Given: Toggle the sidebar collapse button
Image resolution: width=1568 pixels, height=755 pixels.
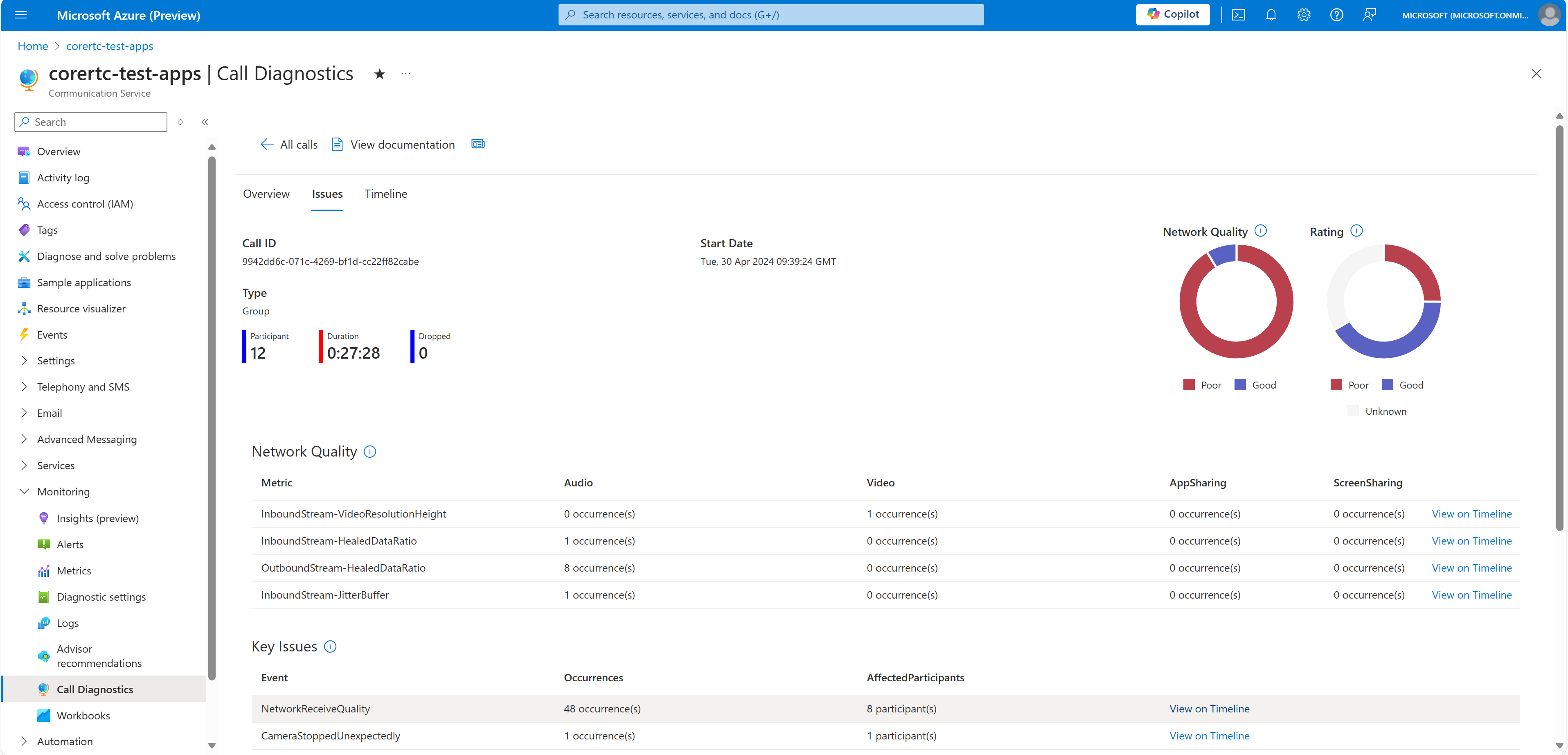Looking at the screenshot, I should (x=205, y=122).
